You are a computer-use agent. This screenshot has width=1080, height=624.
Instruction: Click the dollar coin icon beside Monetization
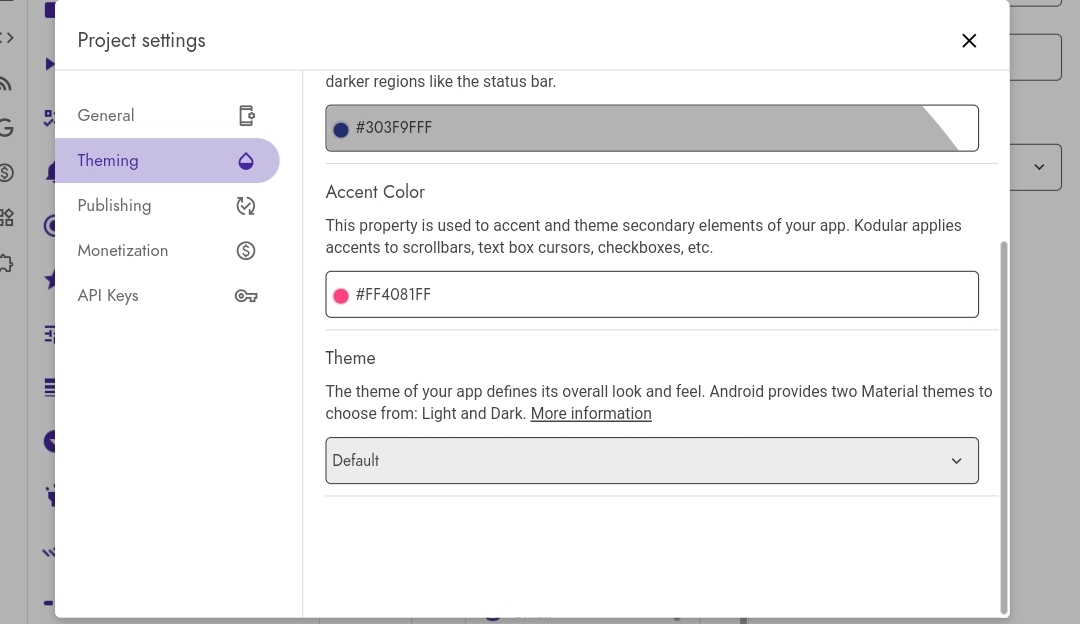click(x=246, y=251)
